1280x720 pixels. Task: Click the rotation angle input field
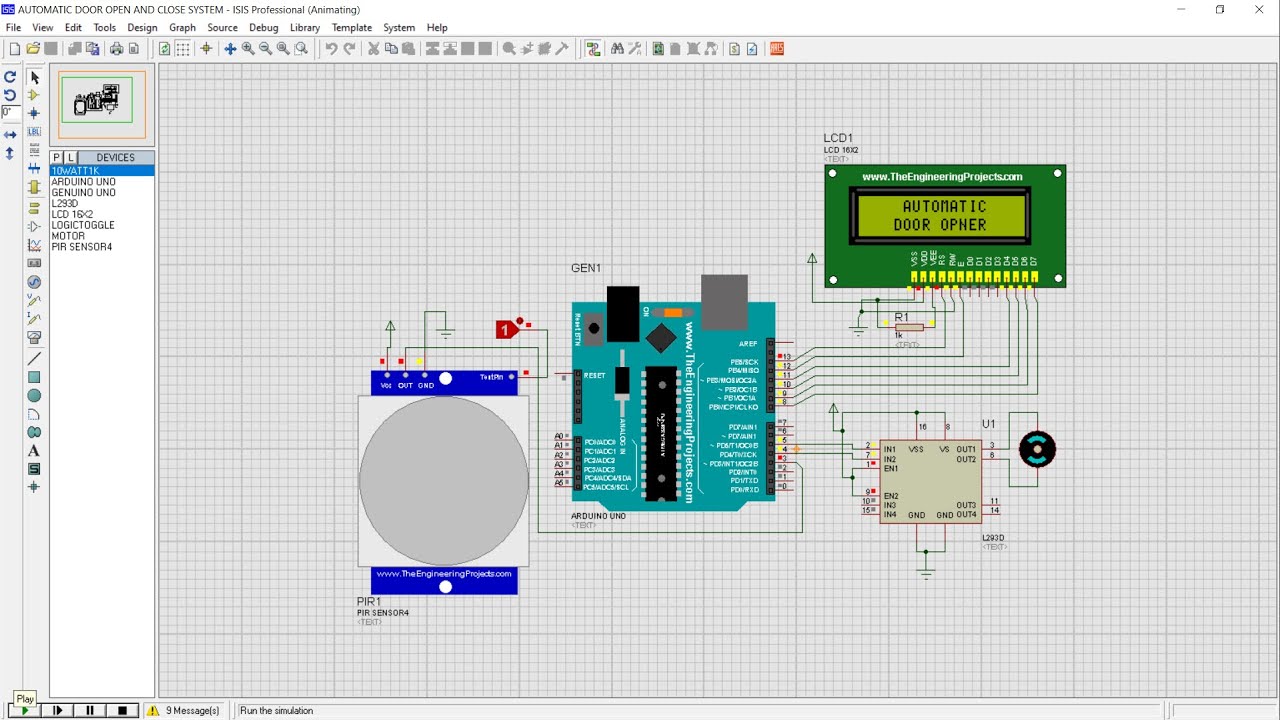pos(10,113)
